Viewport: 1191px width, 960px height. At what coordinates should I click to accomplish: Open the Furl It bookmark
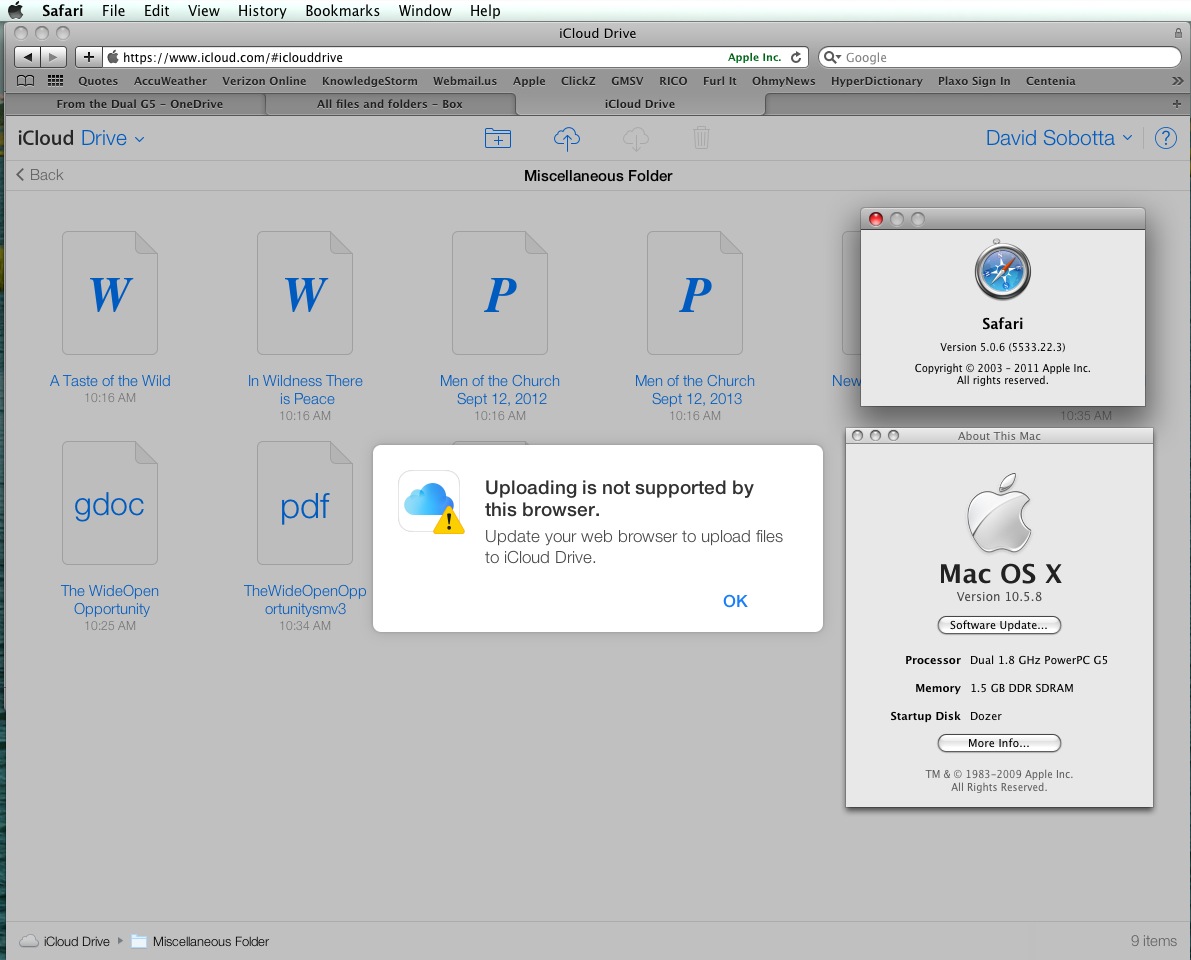(x=719, y=81)
